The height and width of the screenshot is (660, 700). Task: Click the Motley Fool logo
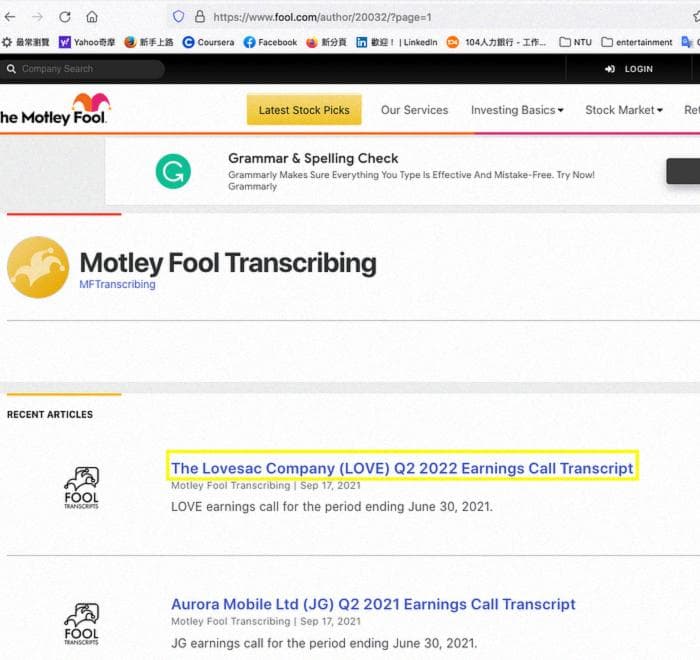(x=54, y=109)
